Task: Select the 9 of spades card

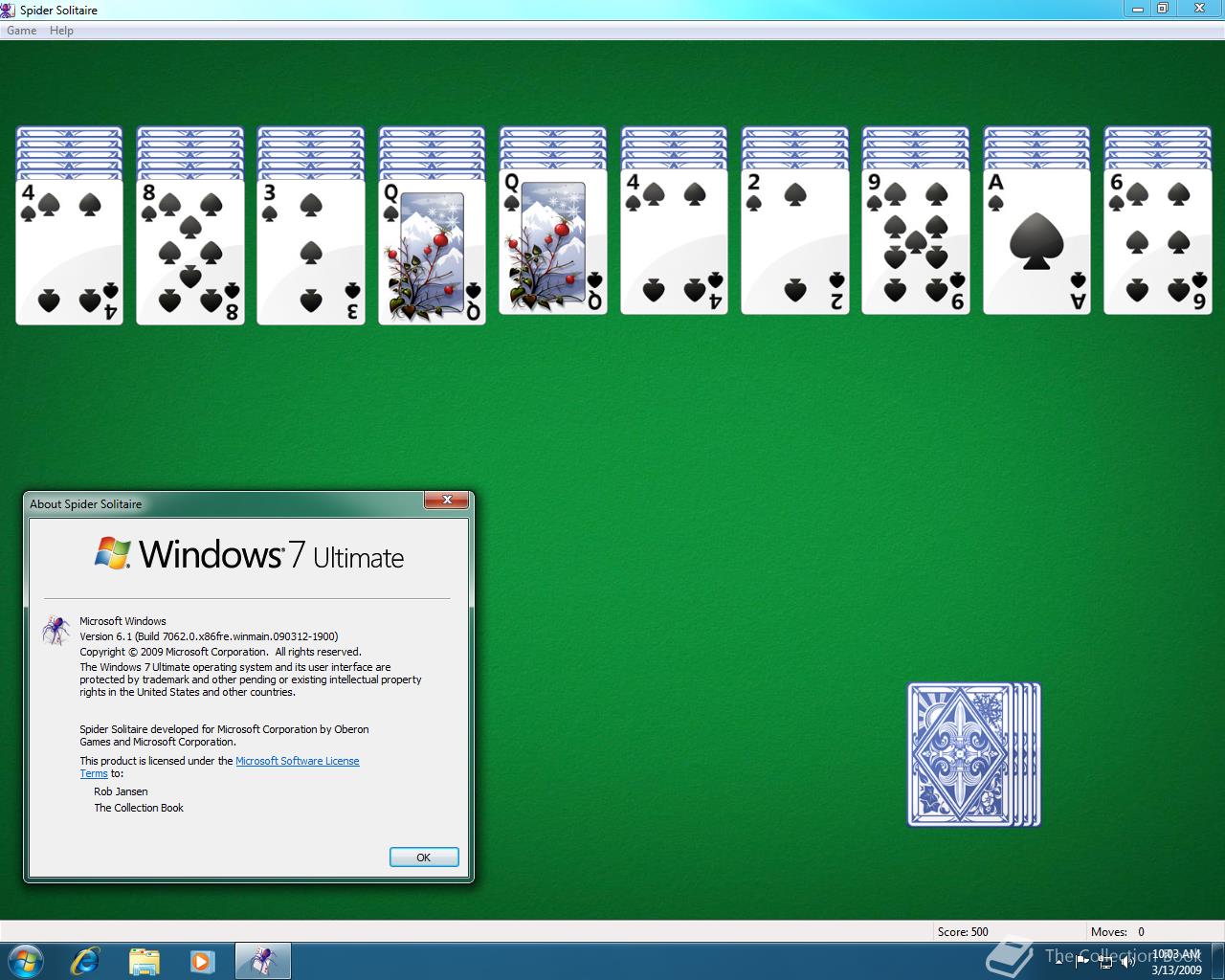Action: [x=916, y=242]
